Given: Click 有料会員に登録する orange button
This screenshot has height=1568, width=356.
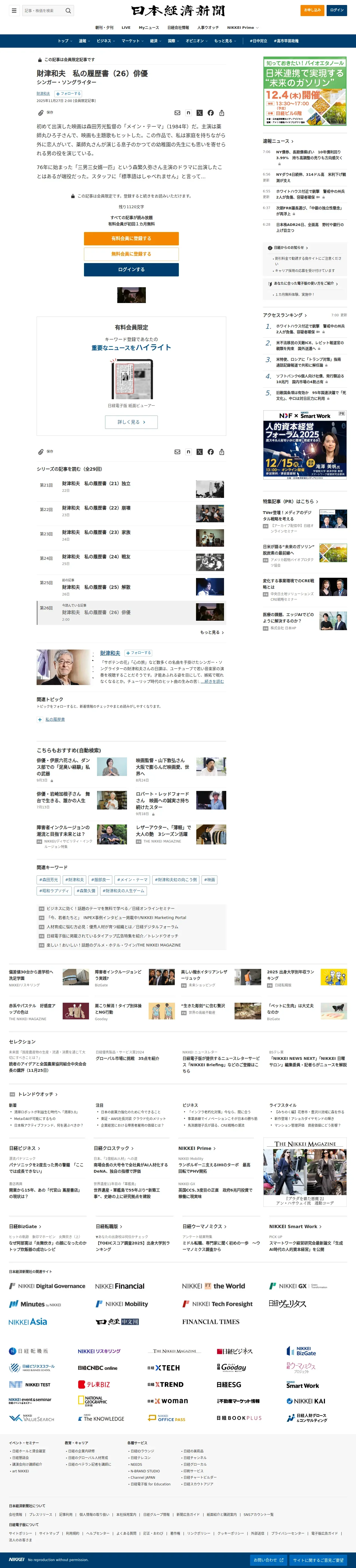Looking at the screenshot, I should (x=131, y=239).
